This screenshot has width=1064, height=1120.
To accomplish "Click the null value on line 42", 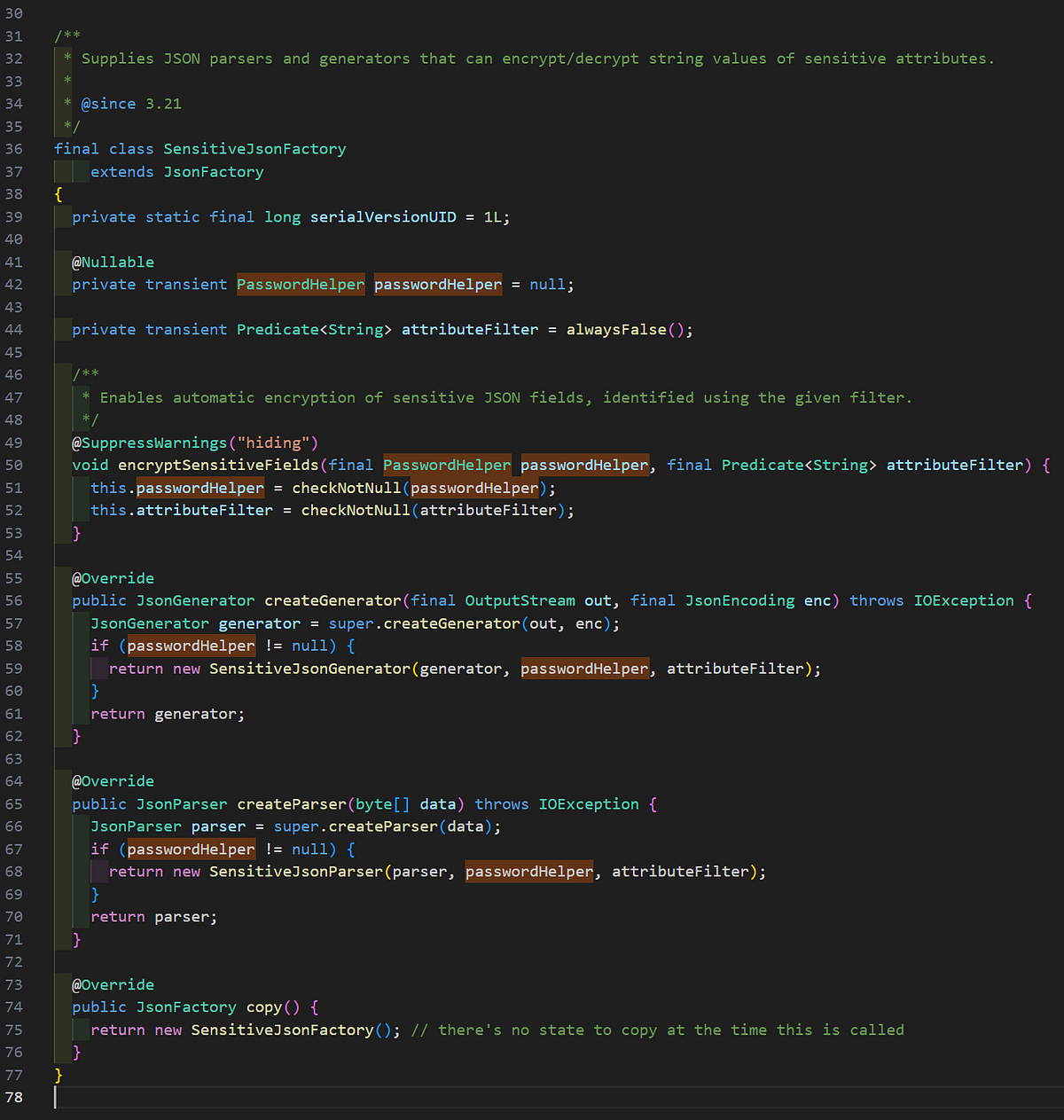I will pos(547,285).
